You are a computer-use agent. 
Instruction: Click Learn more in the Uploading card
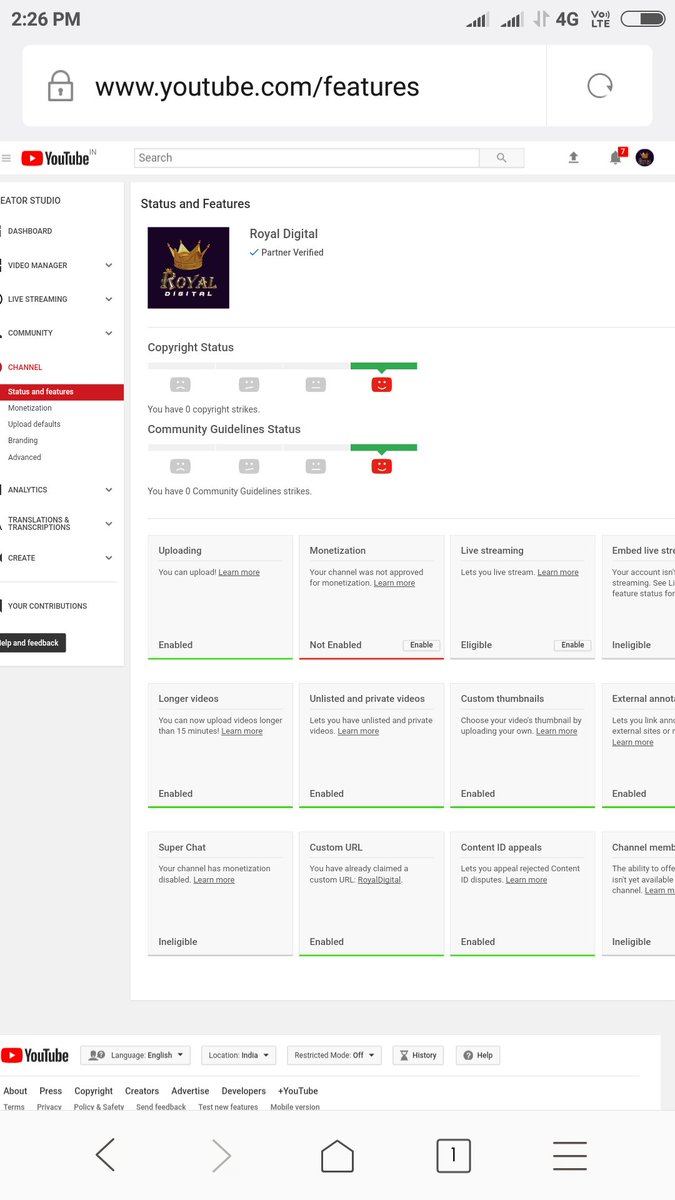[x=239, y=573]
